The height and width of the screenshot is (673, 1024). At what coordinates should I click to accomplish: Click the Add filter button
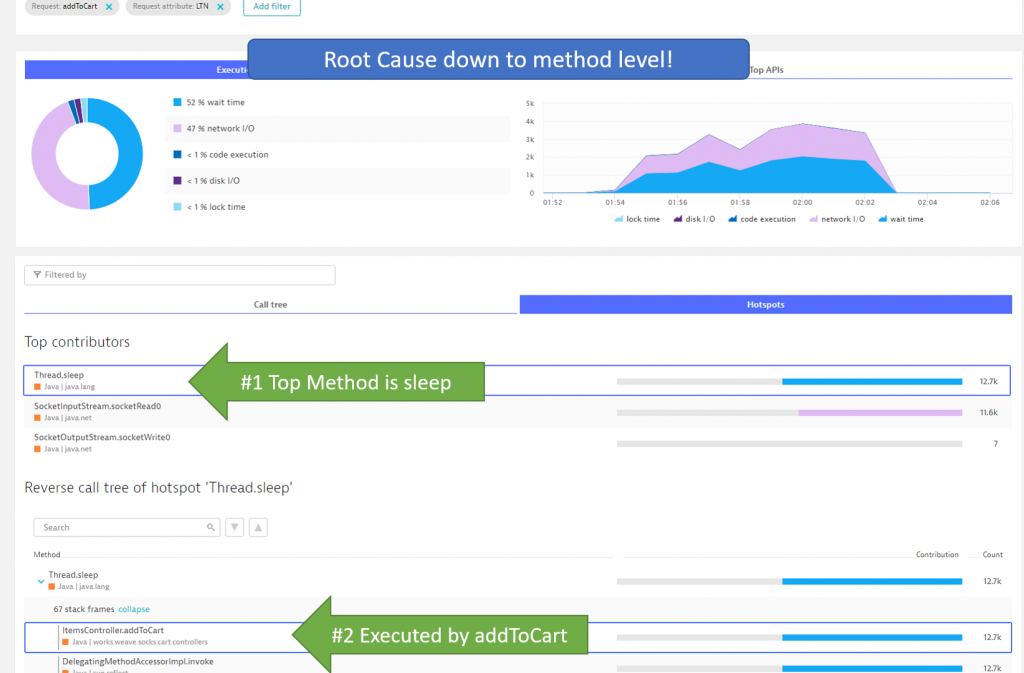coord(271,7)
